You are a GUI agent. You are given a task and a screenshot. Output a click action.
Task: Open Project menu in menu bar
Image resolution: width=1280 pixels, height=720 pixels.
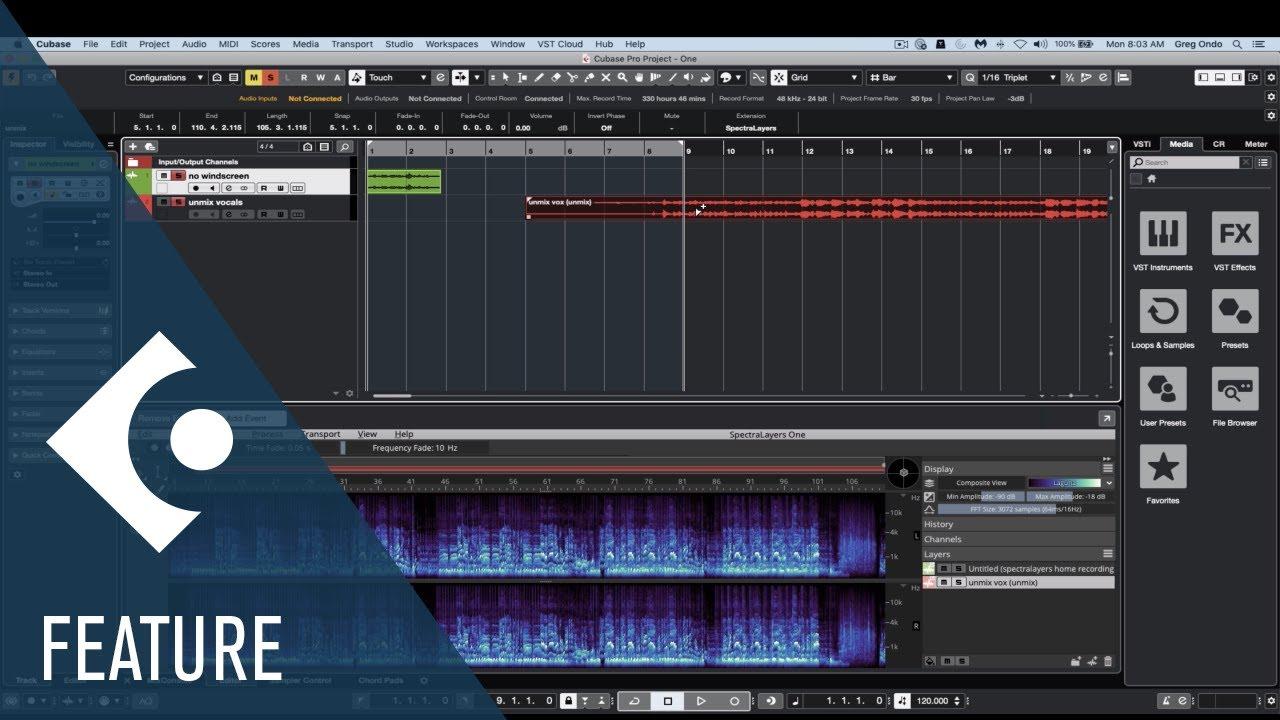[x=154, y=44]
